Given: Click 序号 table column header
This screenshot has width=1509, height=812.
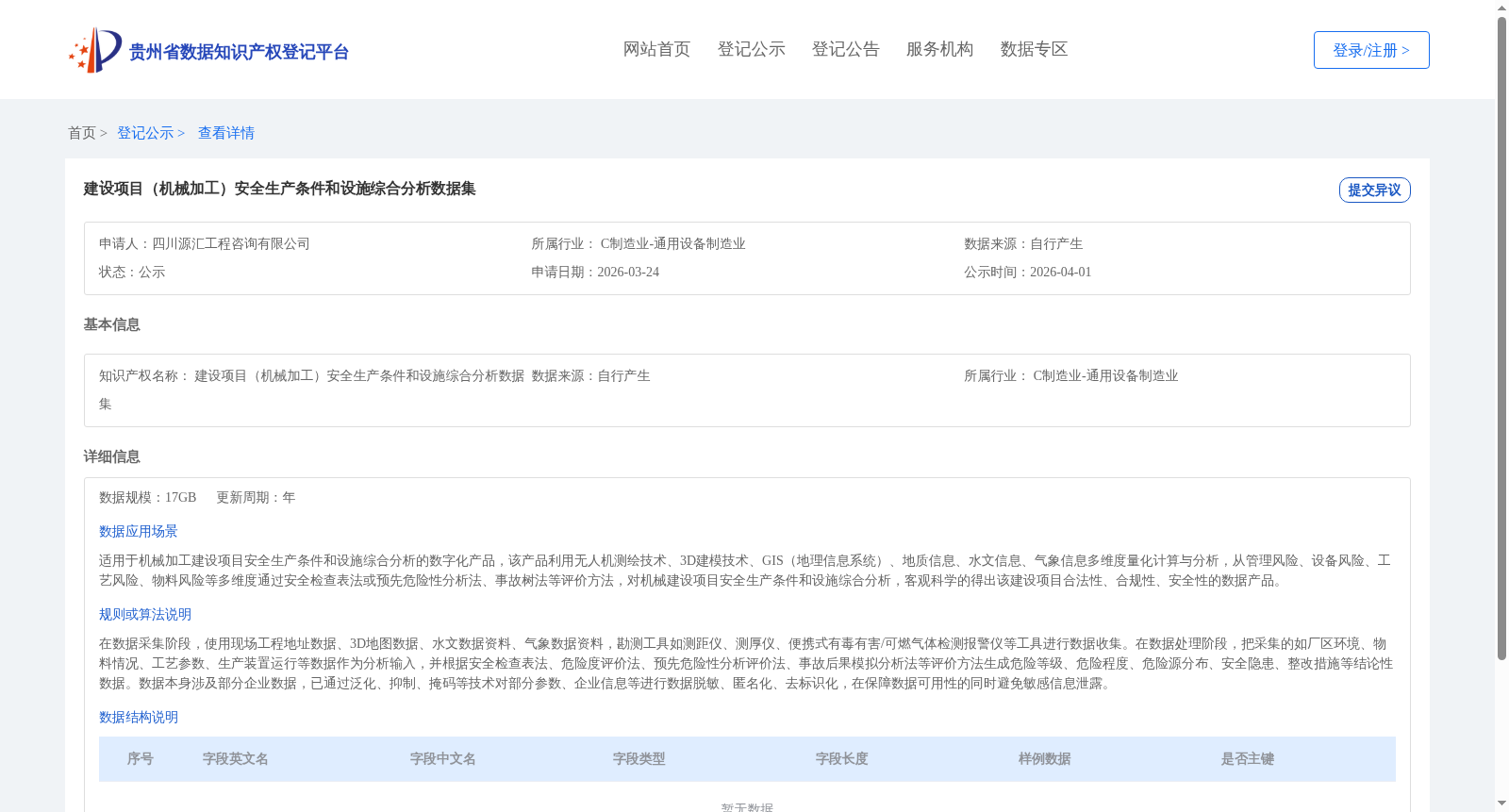Looking at the screenshot, I should 141,758.
